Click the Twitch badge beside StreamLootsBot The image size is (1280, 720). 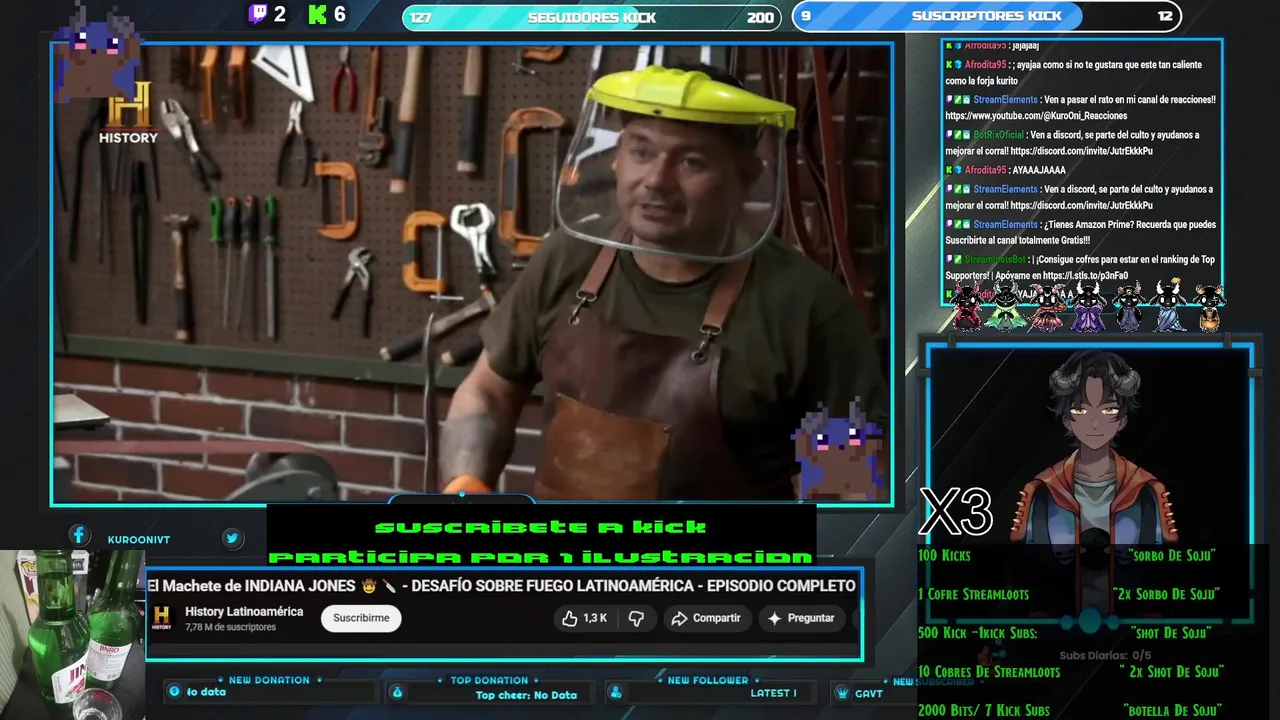click(949, 260)
